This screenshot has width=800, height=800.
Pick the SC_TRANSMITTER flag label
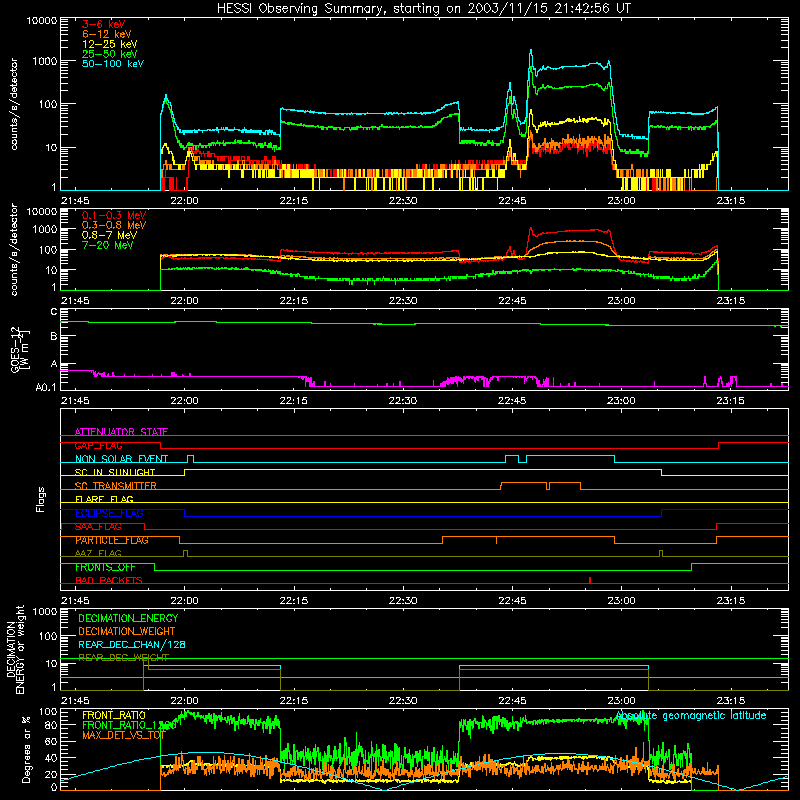click(x=116, y=486)
